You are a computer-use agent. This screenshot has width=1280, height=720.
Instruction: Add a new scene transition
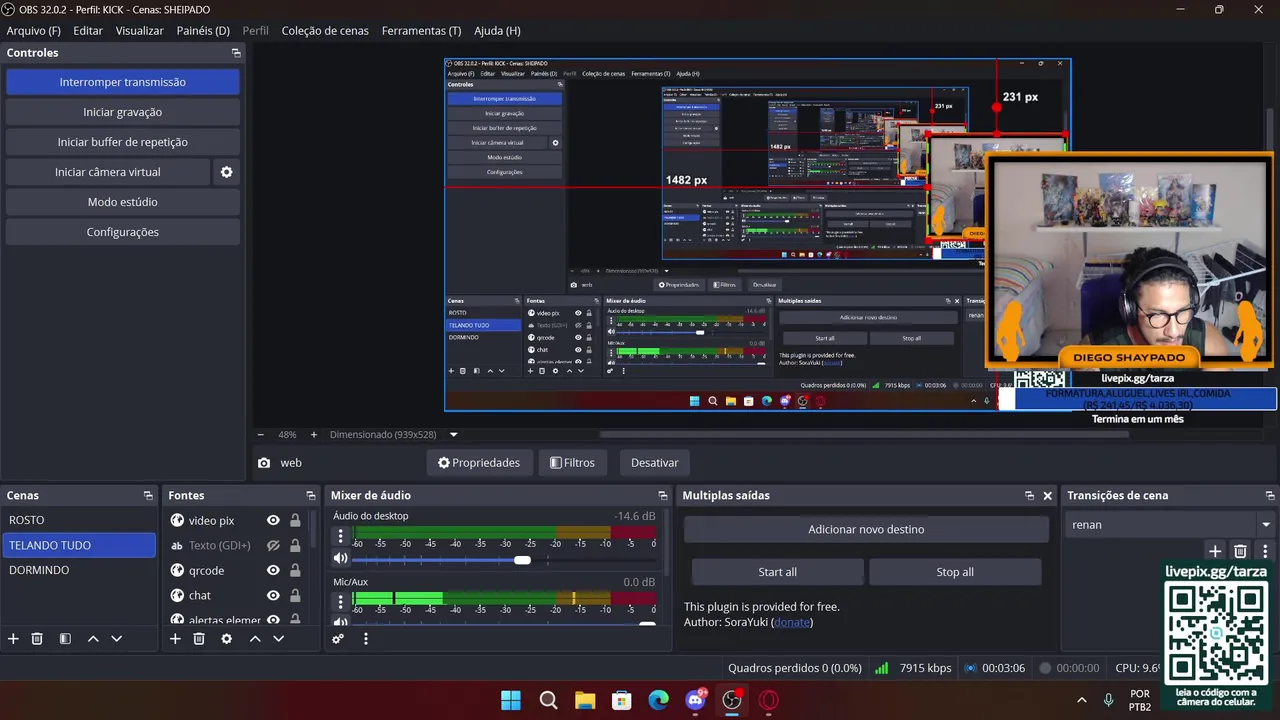1215,551
